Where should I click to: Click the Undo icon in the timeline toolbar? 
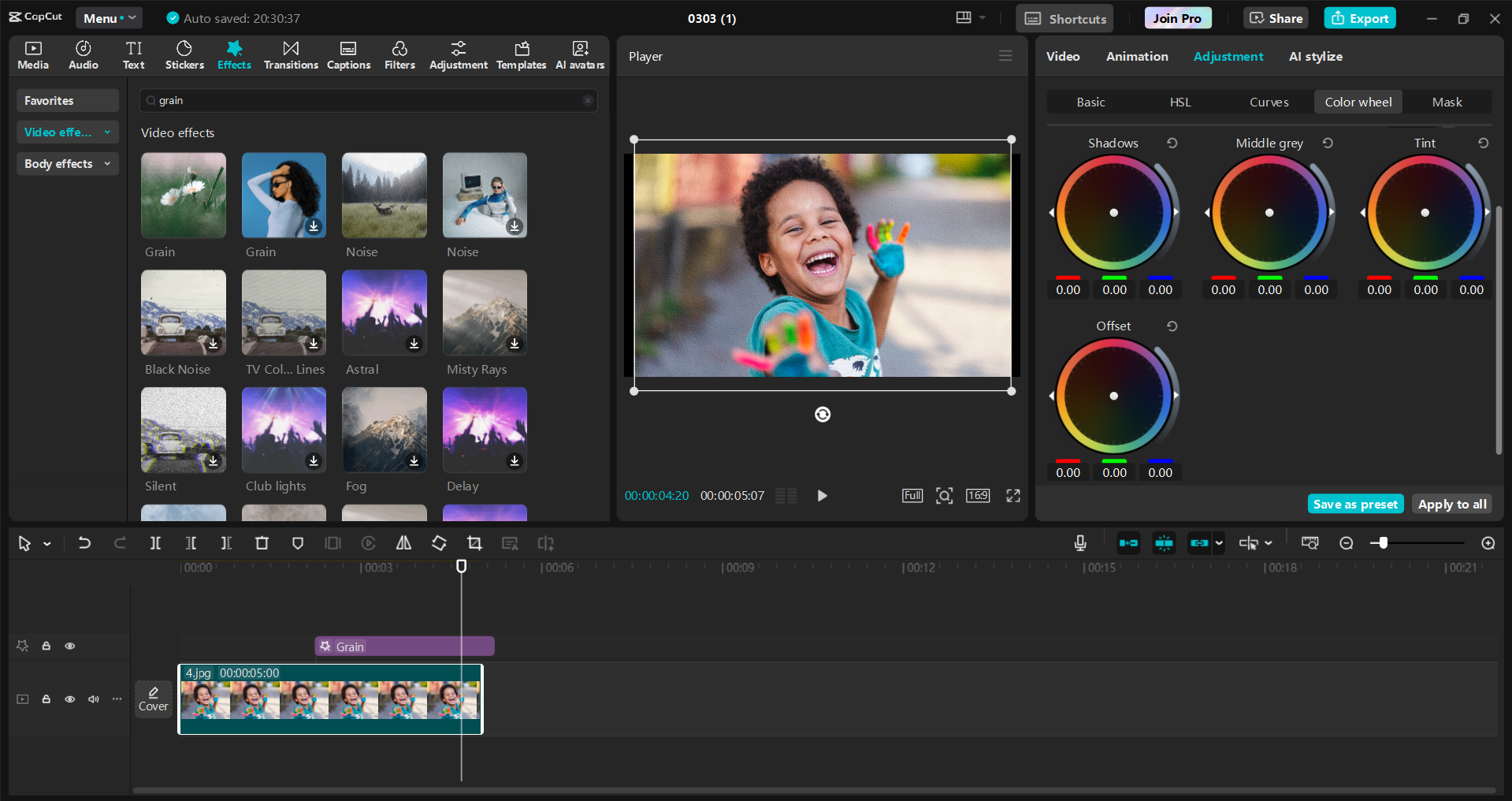click(84, 542)
